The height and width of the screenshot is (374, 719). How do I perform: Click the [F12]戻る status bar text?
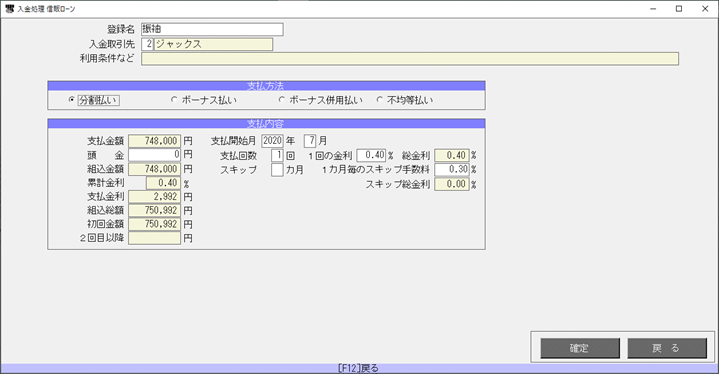[358, 368]
